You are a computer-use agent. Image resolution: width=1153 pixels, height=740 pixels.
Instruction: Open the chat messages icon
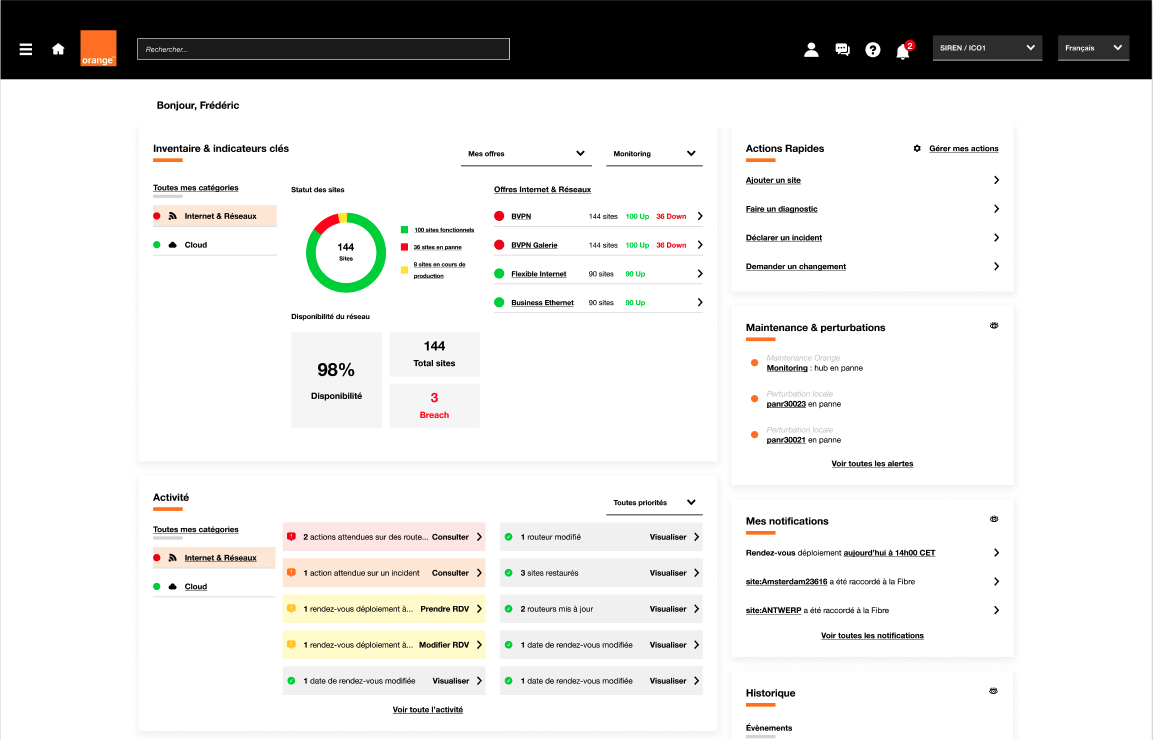coord(842,49)
